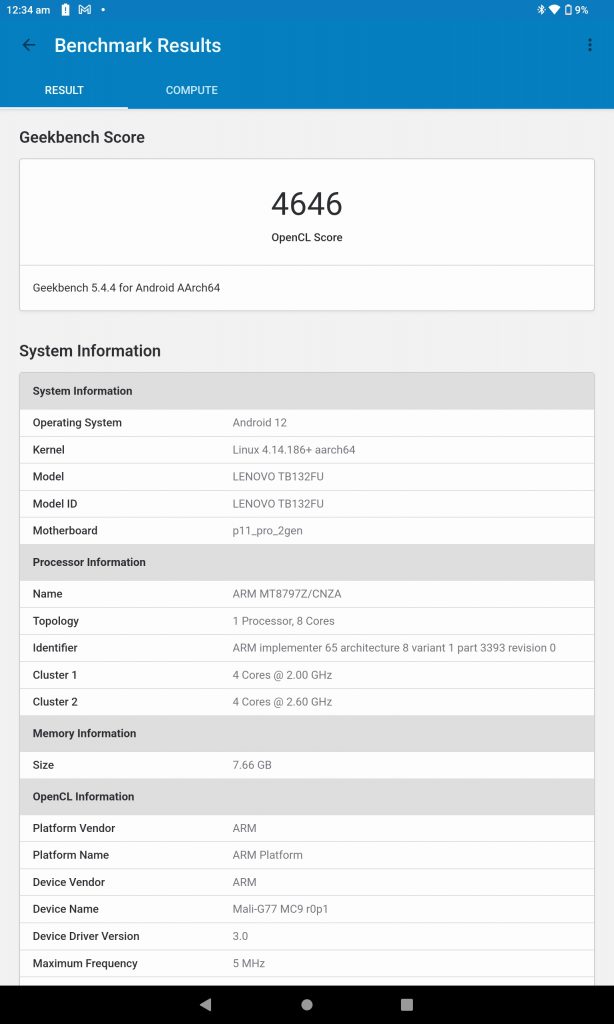Tap the Device Name Mali-G77 row
The height and width of the screenshot is (1024, 614).
pos(306,909)
